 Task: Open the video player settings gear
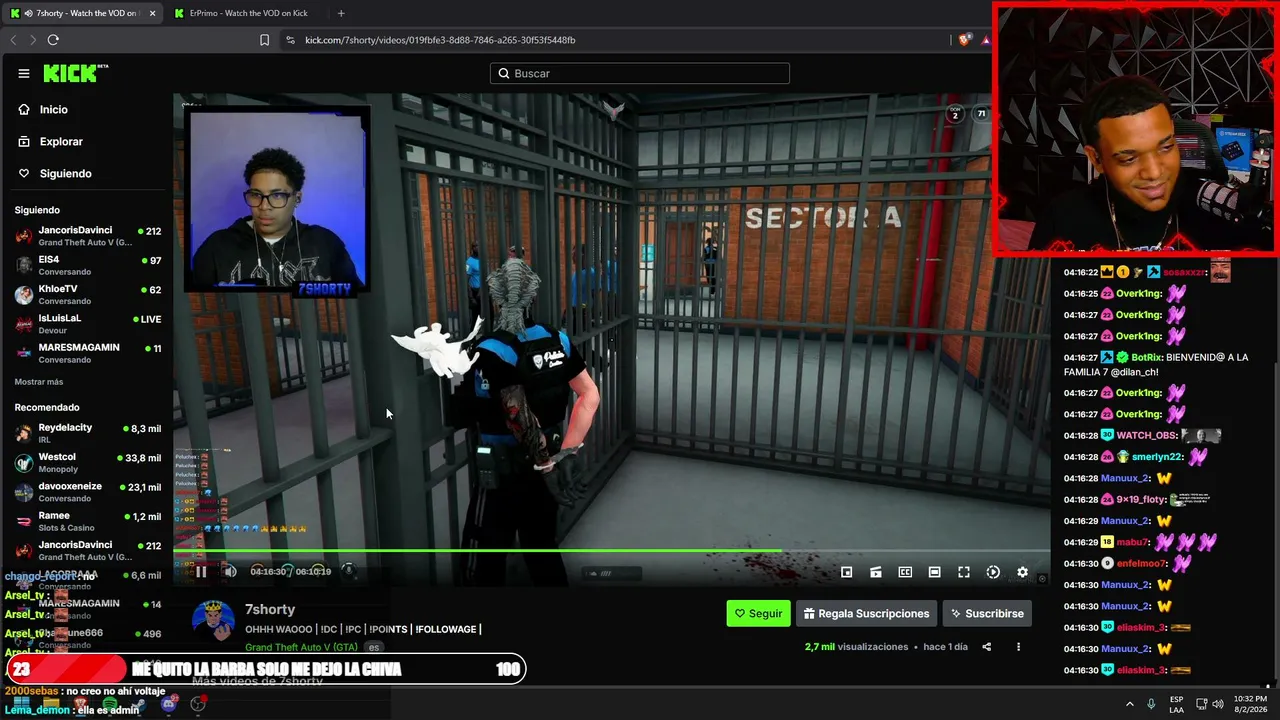pos(1022,572)
